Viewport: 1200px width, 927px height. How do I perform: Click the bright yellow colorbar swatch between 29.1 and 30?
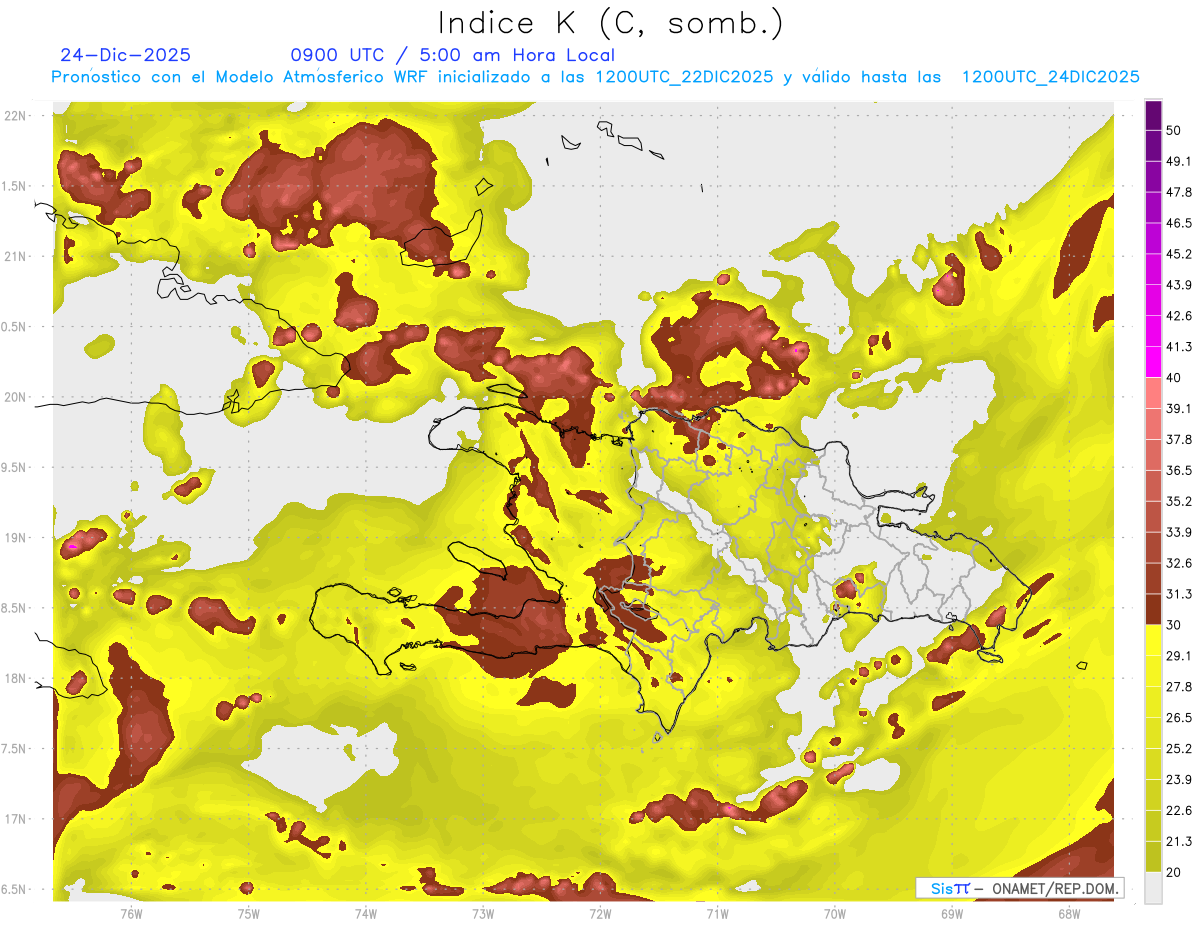point(1153,640)
